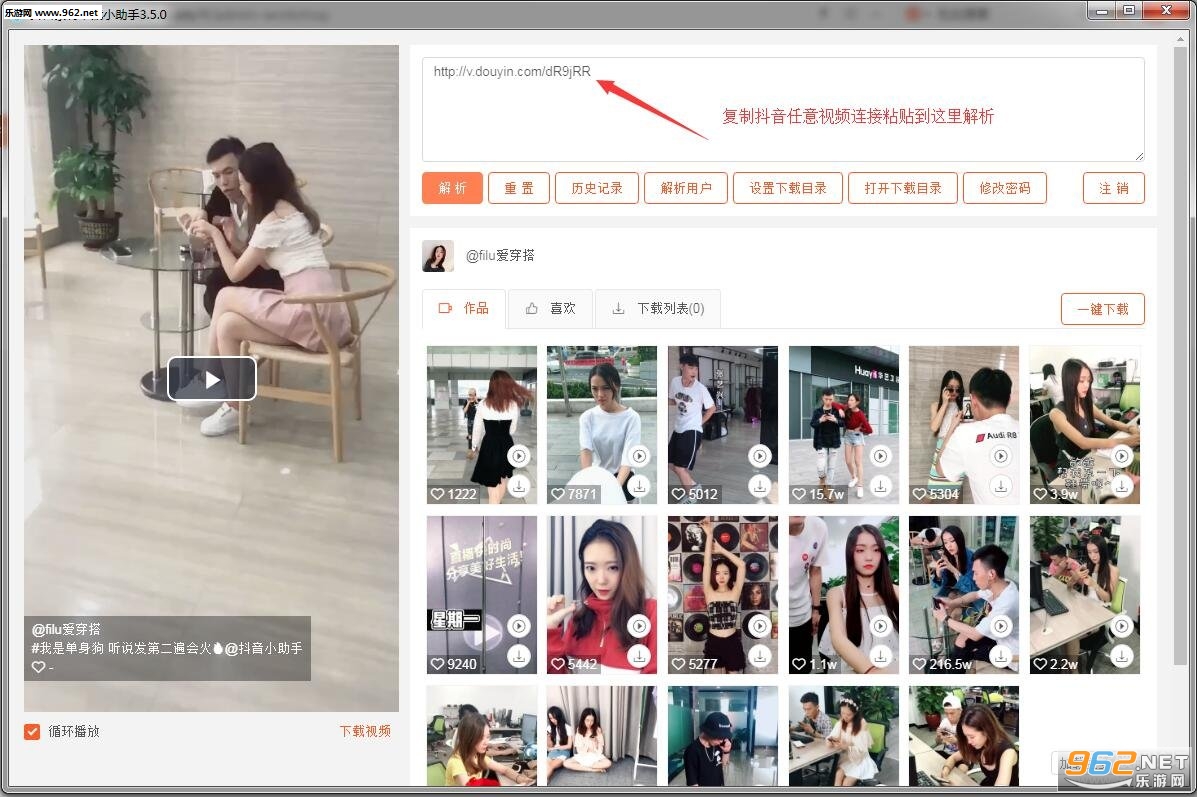Click the douyin URL input field
Screen dimensions: 1197x797
coord(783,109)
